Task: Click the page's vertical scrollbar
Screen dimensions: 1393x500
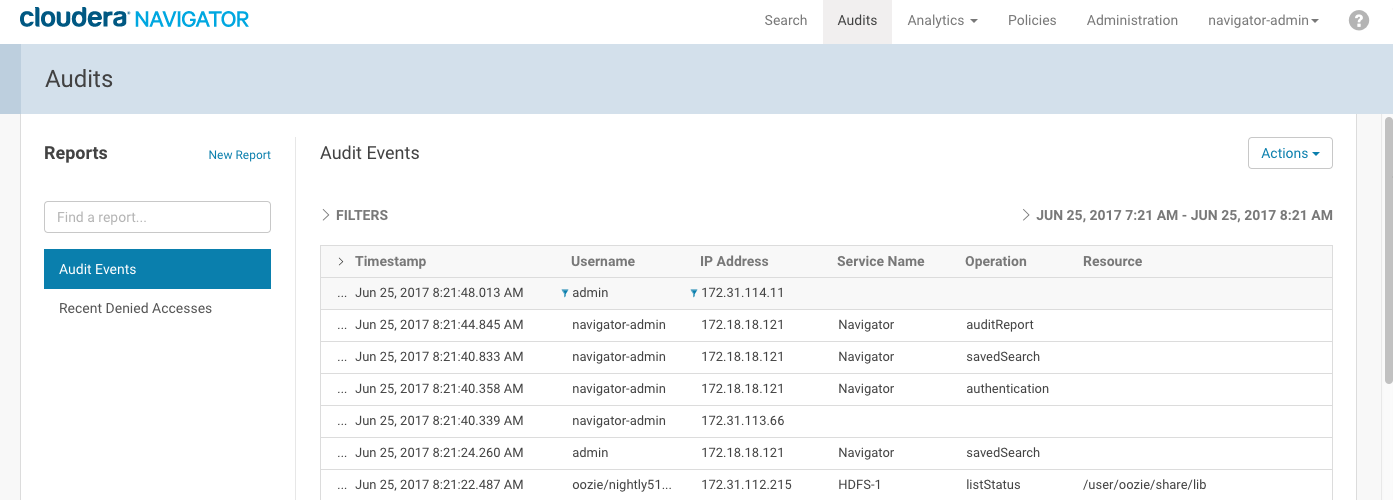Action: click(x=1387, y=250)
